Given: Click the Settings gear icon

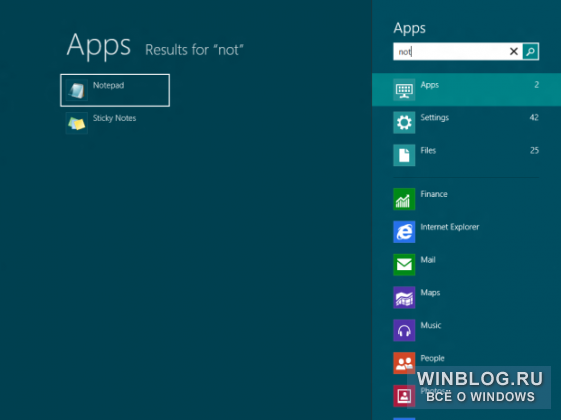Looking at the screenshot, I should click(404, 122).
